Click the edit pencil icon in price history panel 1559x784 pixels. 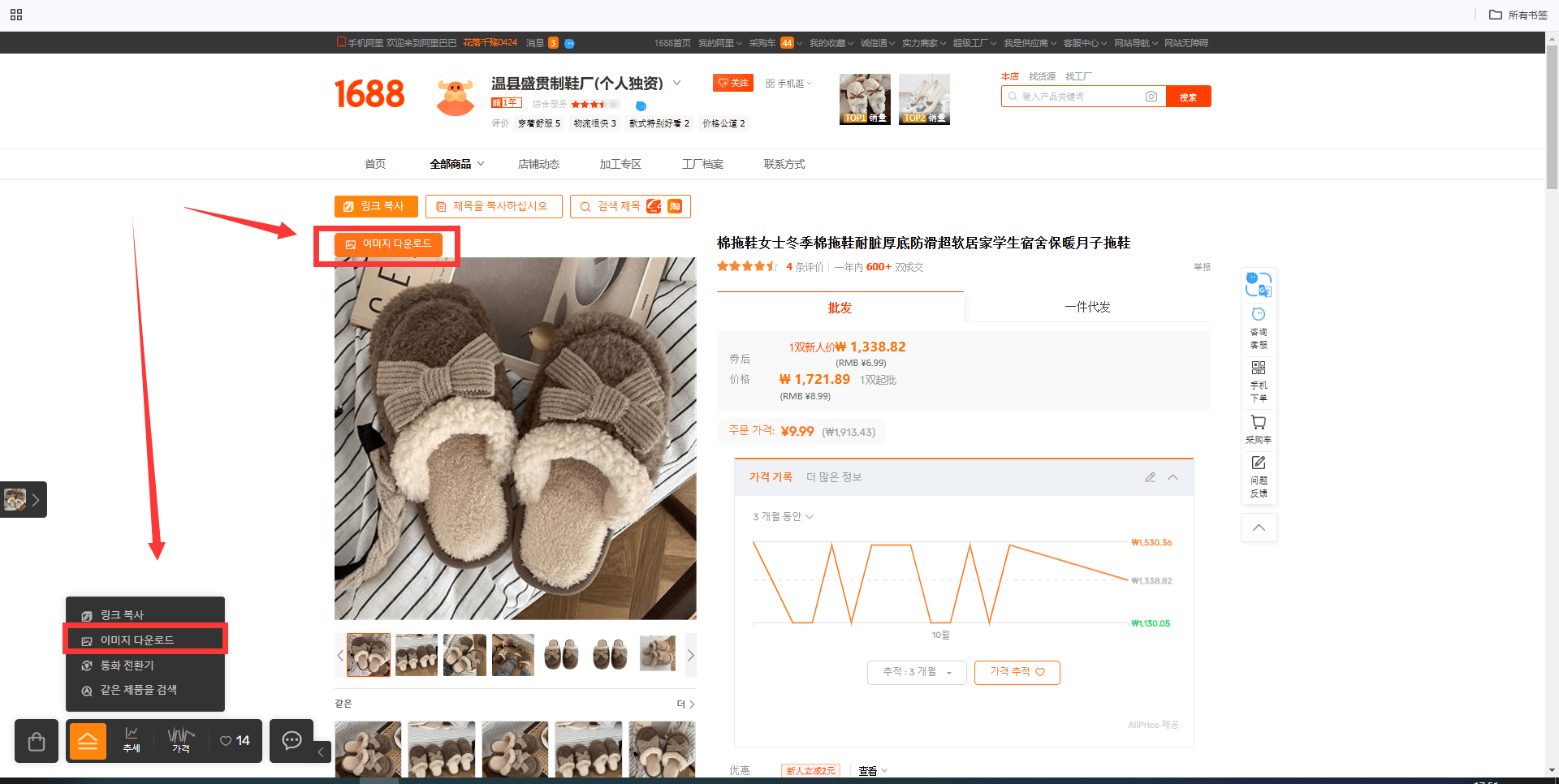tap(1150, 477)
